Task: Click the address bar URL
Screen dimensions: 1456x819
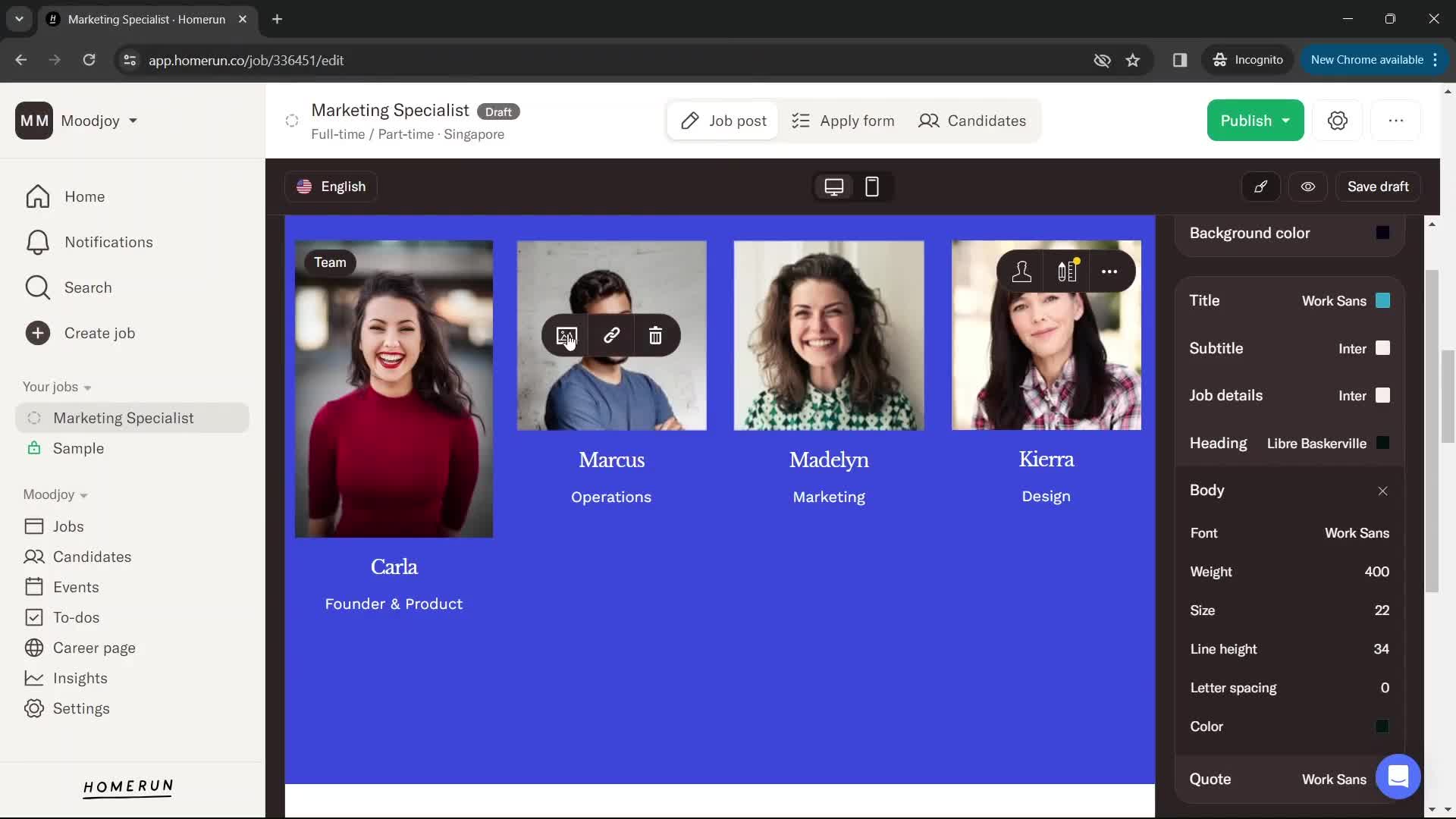Action: (x=246, y=60)
